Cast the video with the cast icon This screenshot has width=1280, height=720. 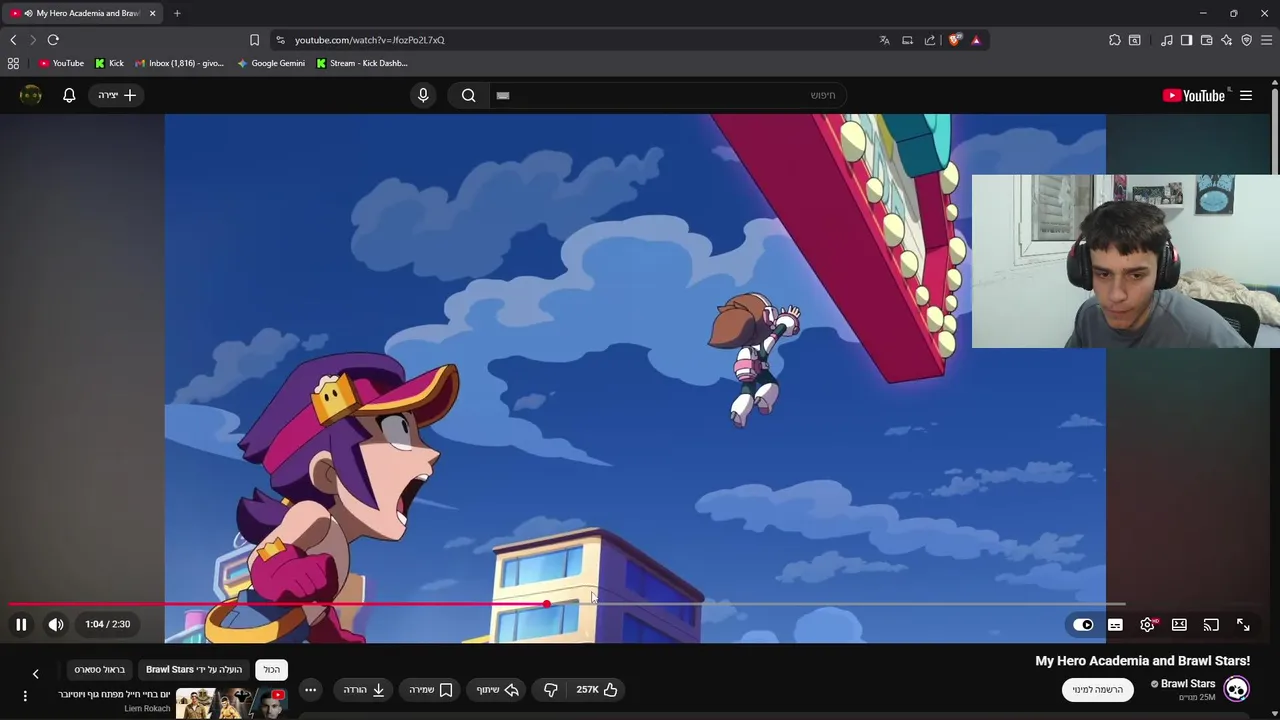tap(1211, 625)
